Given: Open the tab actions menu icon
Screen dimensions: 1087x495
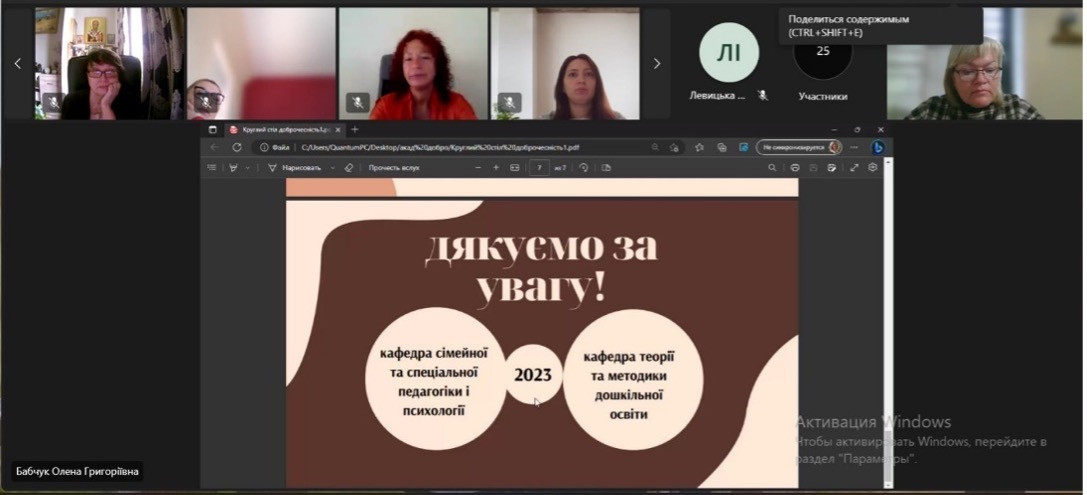Looking at the screenshot, I should [x=213, y=130].
